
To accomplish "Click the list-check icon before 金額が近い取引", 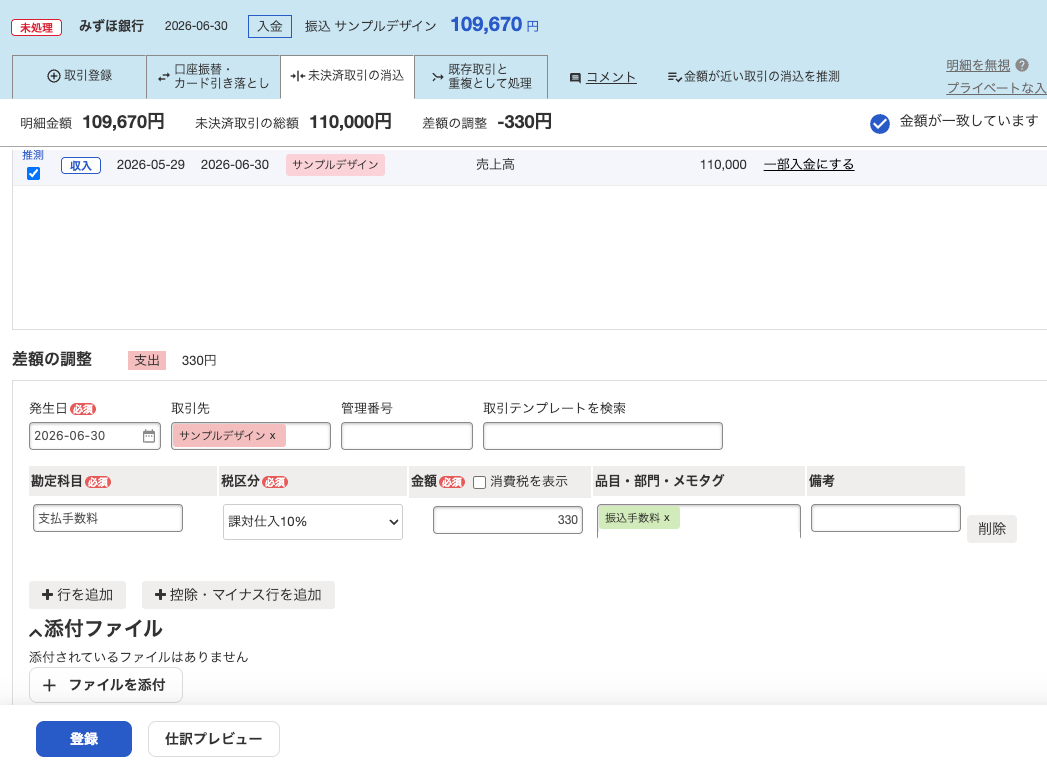I will click(674, 77).
